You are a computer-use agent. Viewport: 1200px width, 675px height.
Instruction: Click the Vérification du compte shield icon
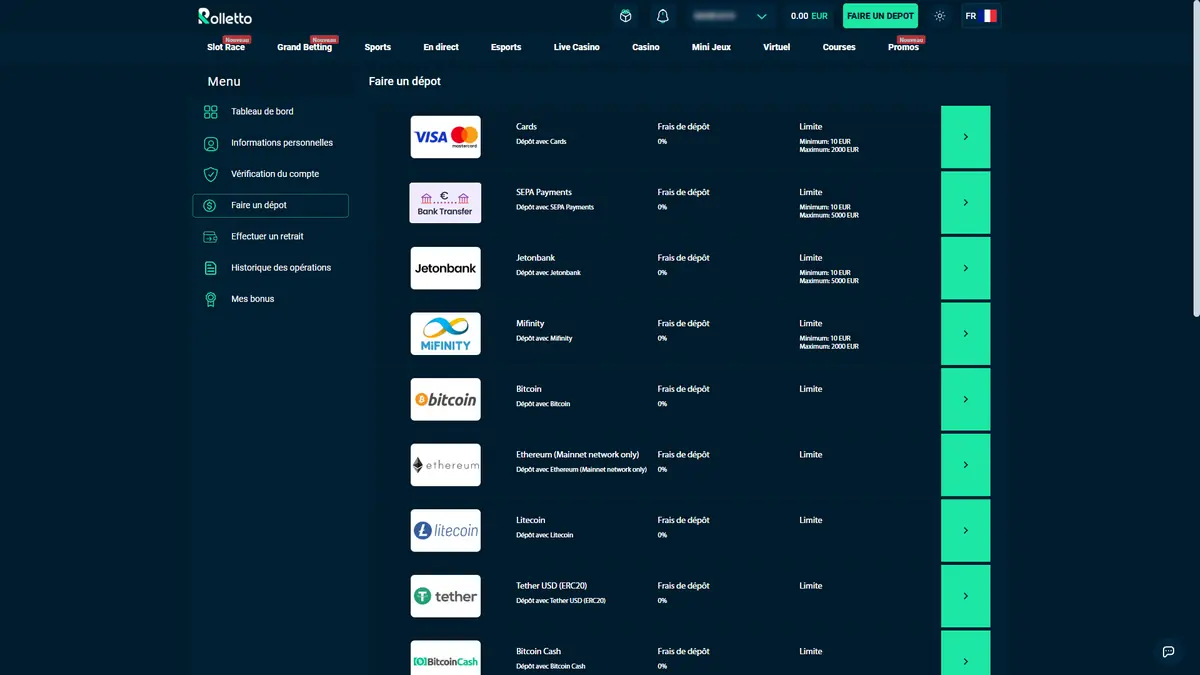point(210,174)
